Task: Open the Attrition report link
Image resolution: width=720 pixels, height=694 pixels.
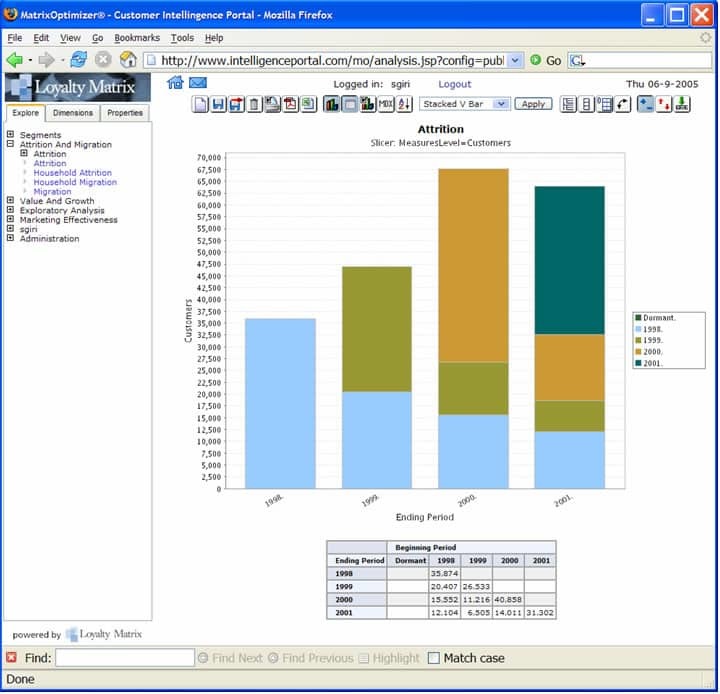Action: 50,163
